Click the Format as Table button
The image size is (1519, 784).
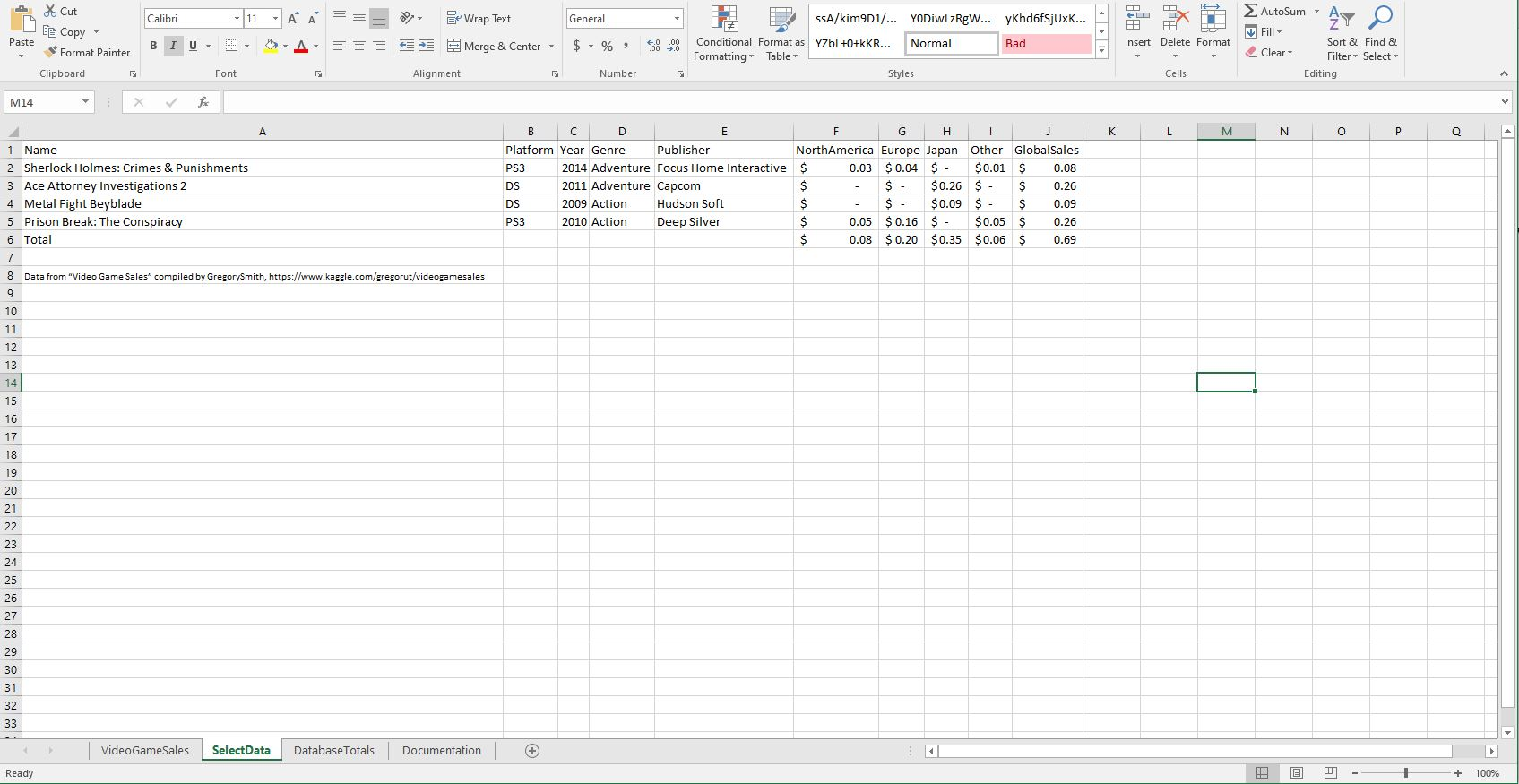[x=781, y=34]
